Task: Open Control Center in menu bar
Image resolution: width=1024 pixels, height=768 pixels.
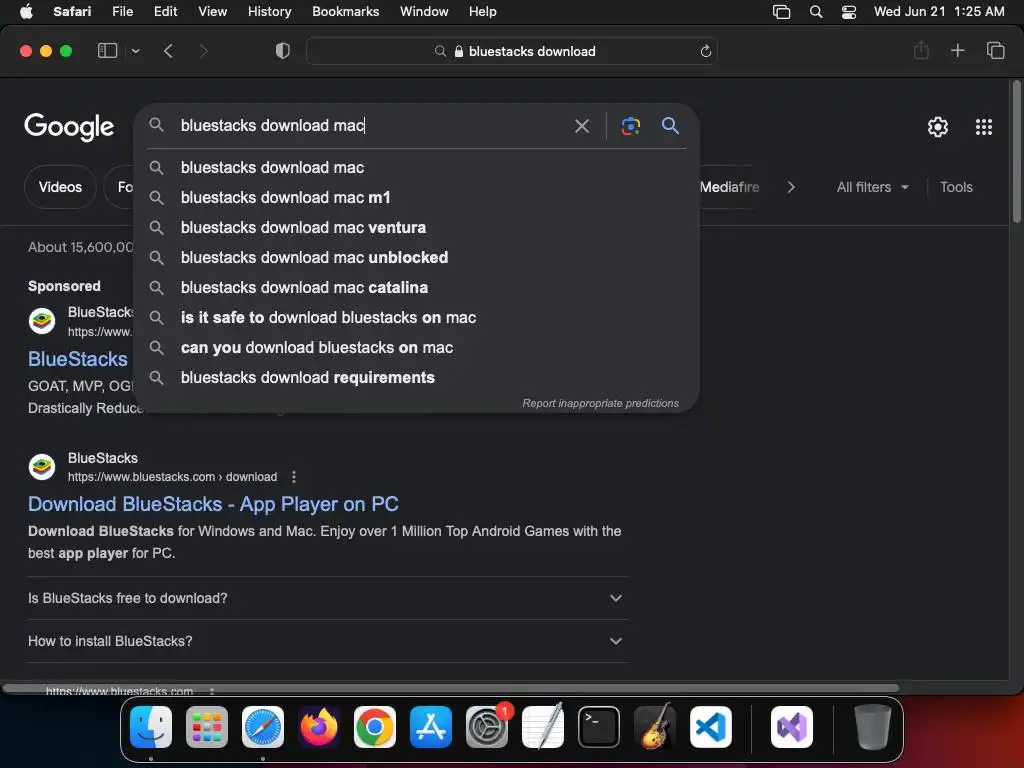Action: click(x=848, y=11)
